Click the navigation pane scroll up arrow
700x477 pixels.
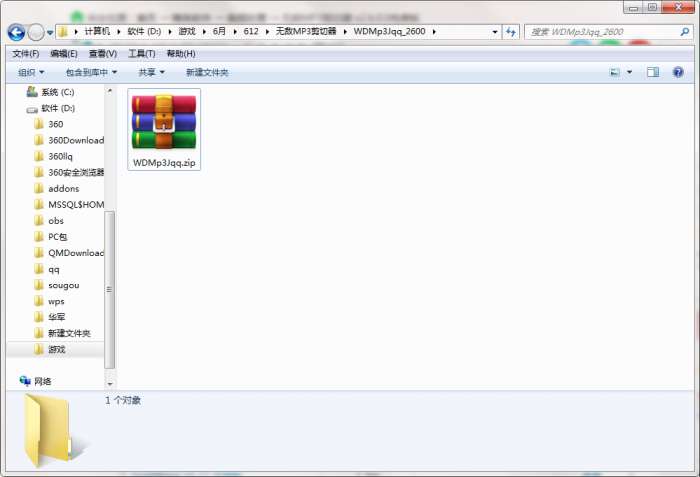point(110,91)
